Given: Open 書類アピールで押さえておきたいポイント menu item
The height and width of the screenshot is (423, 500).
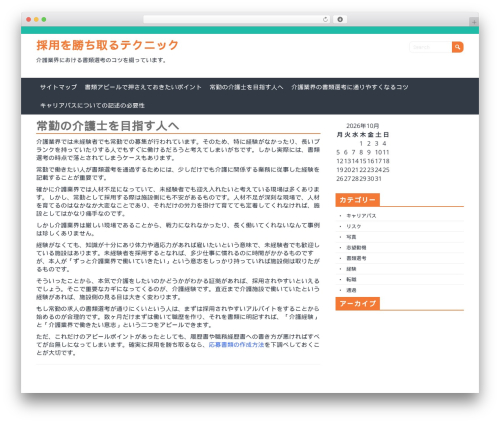Looking at the screenshot, I should click(143, 87).
